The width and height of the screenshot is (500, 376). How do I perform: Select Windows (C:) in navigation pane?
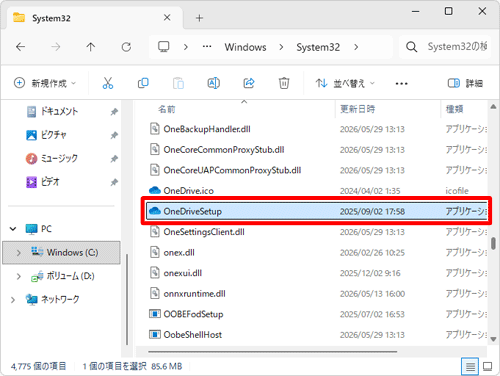61,253
